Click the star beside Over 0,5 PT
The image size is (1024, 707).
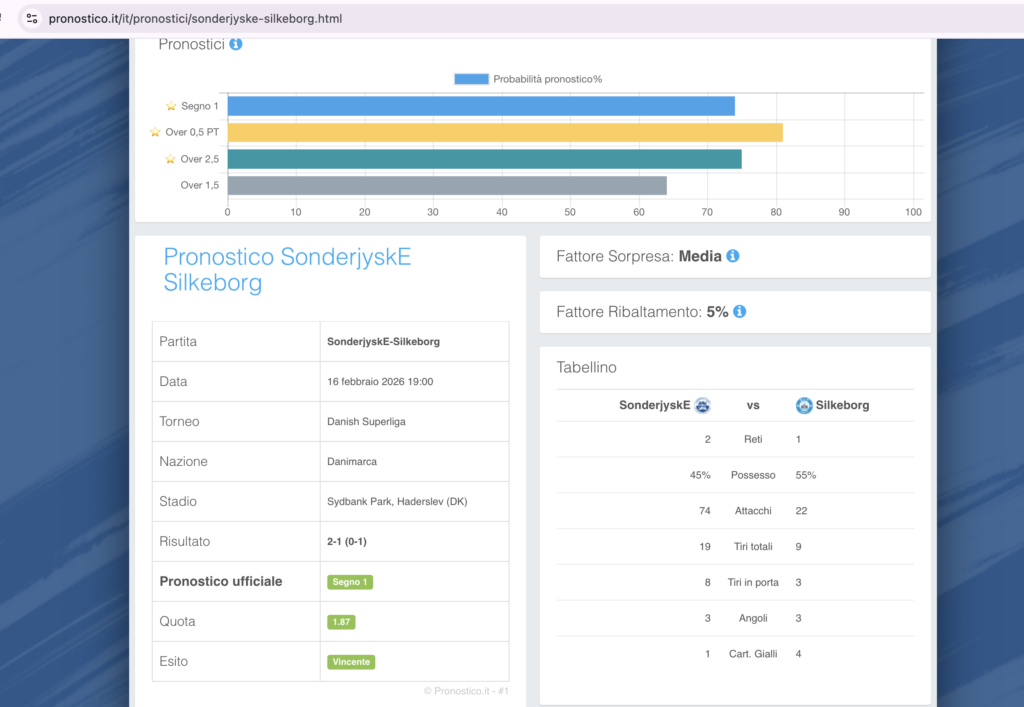pos(155,132)
